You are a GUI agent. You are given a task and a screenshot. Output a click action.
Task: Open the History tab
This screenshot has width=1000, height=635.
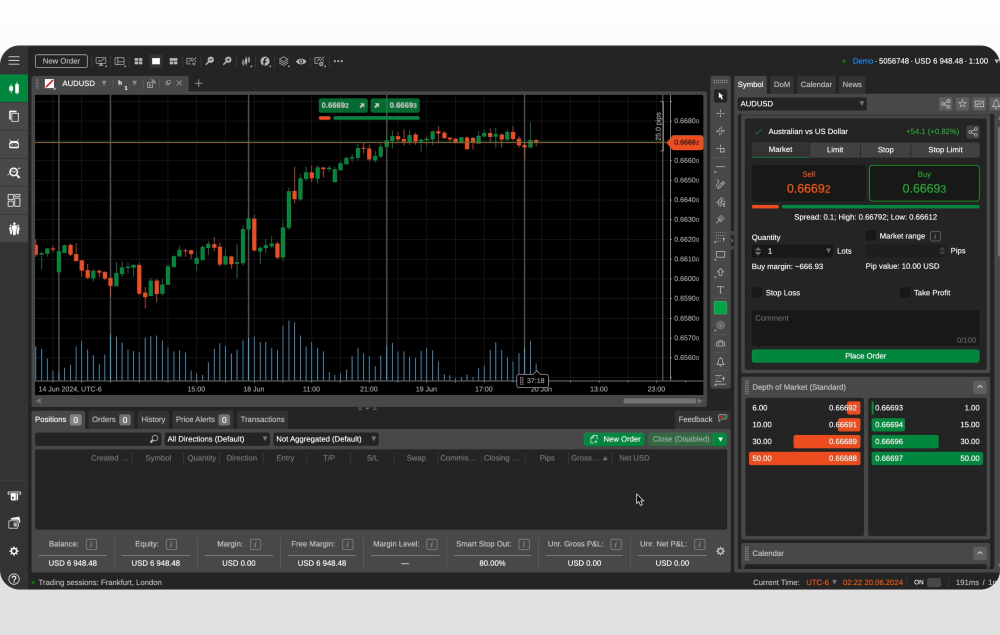tap(152, 419)
